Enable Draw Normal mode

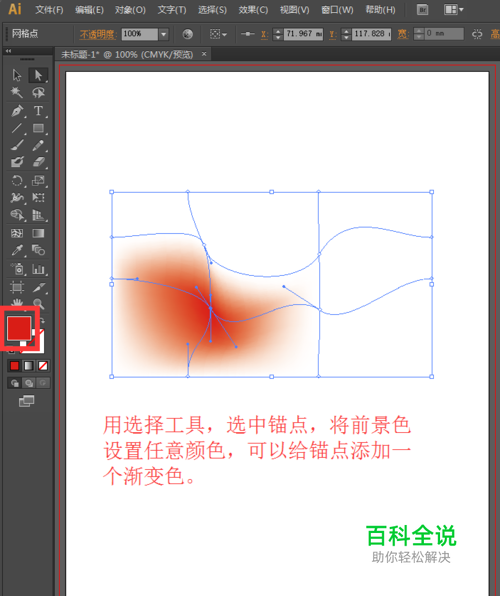tap(14, 383)
